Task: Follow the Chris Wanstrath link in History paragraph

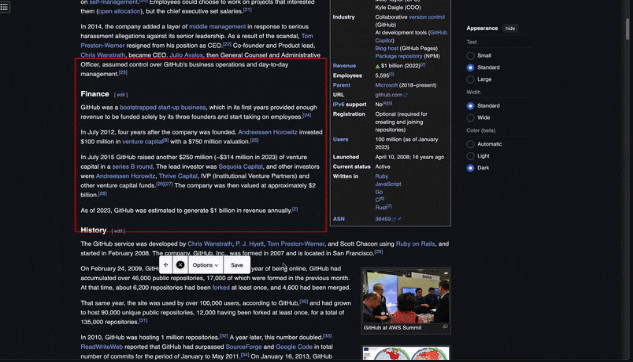Action: tap(210, 244)
